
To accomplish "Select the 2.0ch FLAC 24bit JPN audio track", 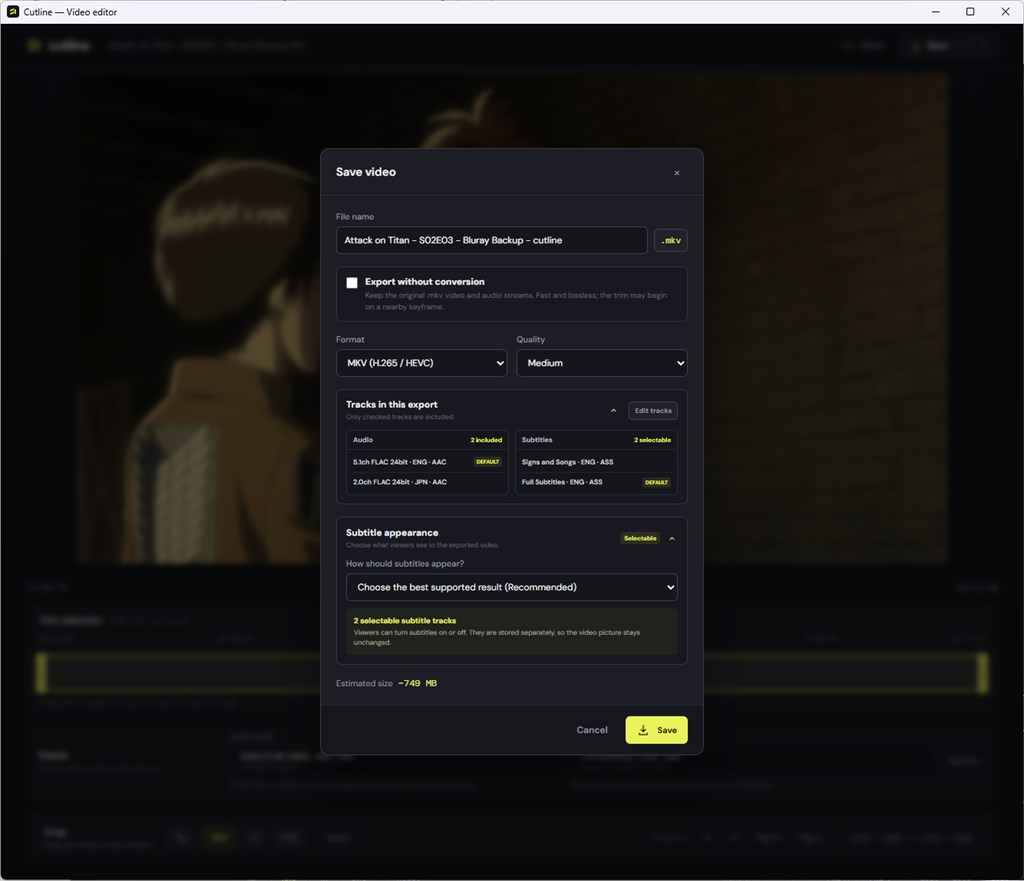I will (427, 482).
